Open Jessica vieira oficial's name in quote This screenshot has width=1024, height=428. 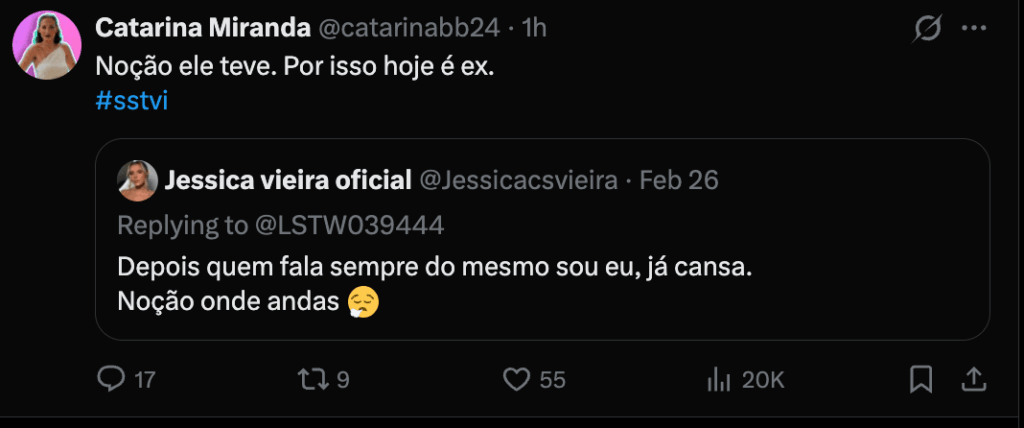(x=288, y=181)
